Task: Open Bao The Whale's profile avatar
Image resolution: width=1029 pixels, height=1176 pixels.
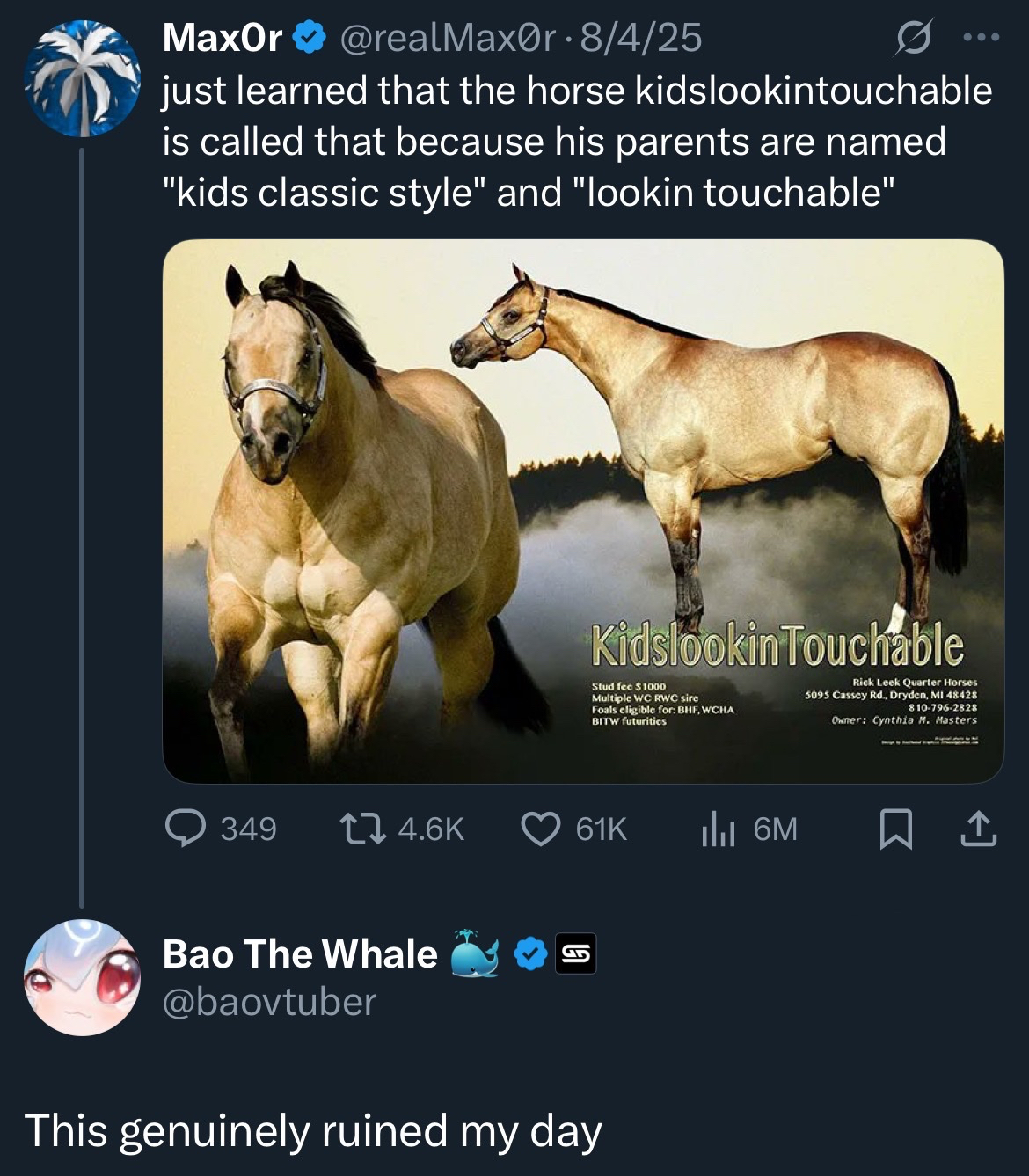Action: pos(82,977)
